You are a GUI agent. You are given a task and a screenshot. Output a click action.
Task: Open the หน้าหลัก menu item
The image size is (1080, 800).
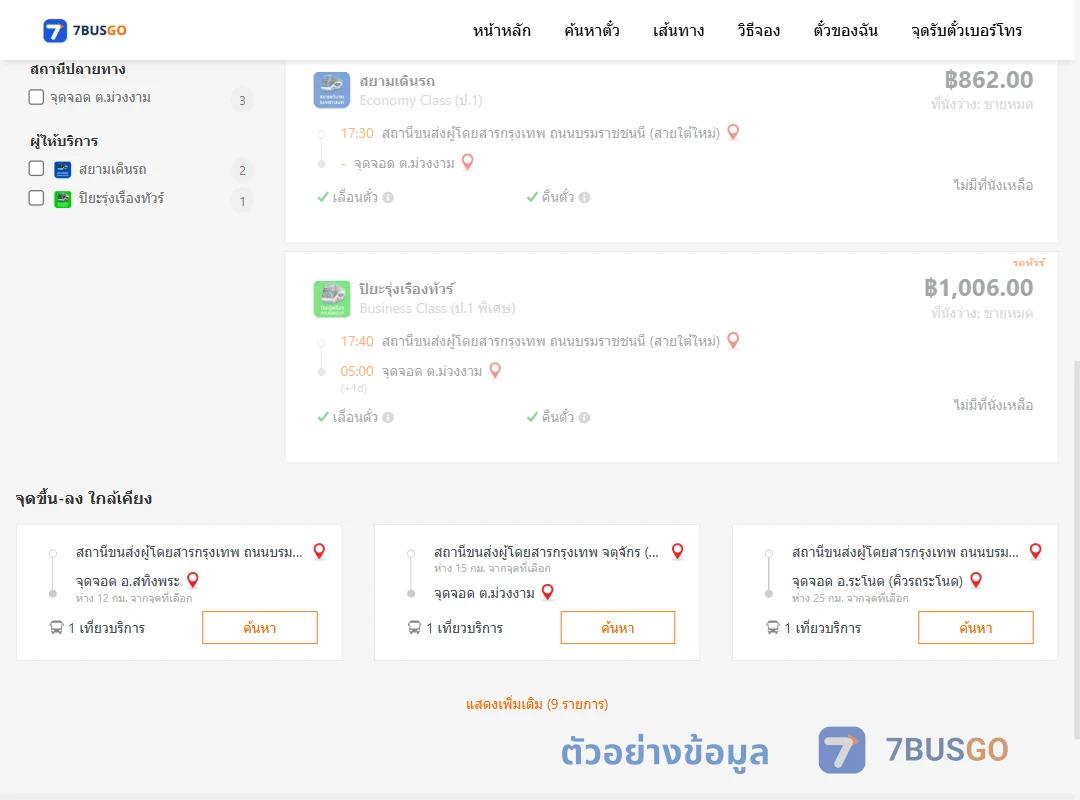click(501, 30)
